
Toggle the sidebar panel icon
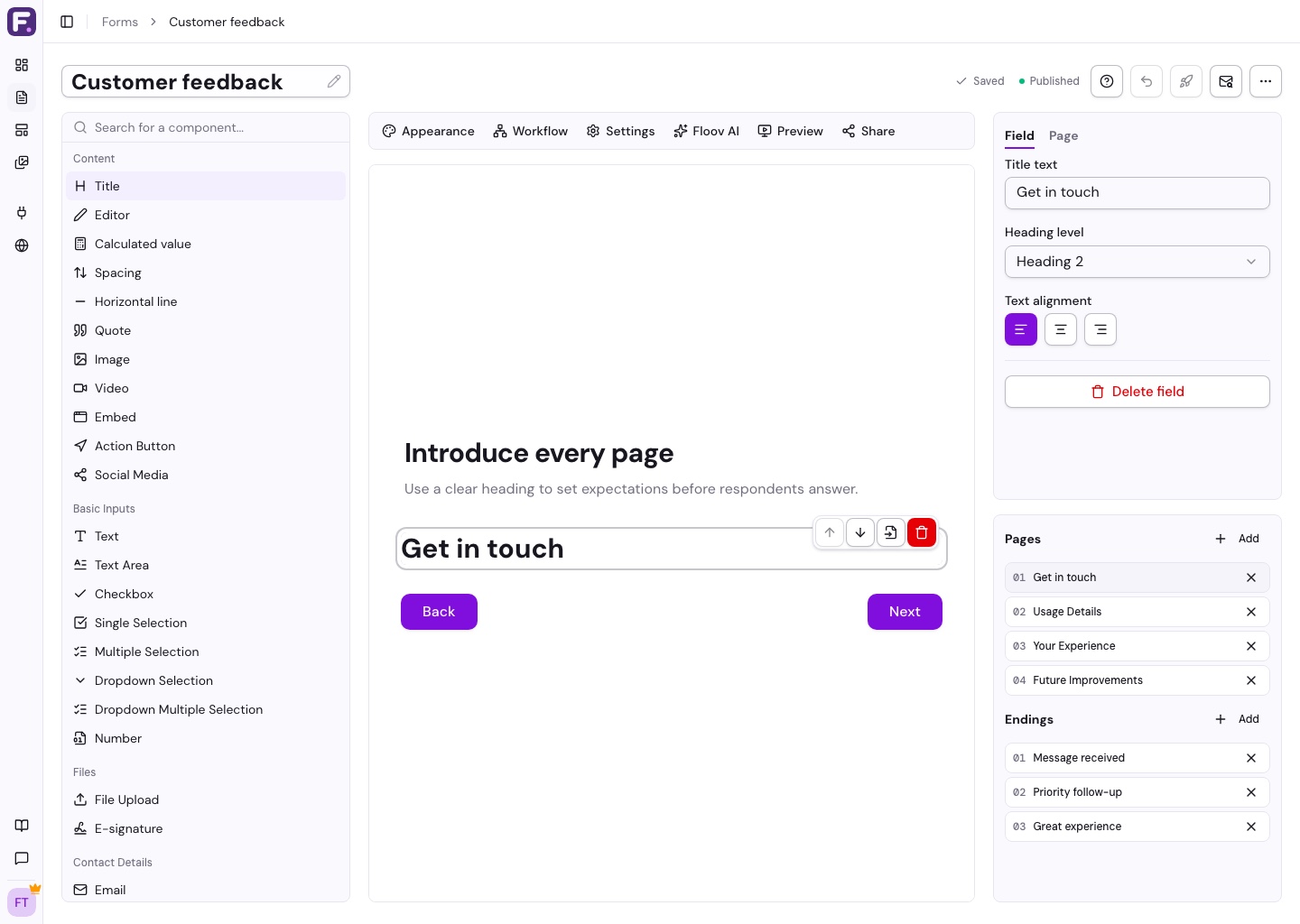point(67,22)
